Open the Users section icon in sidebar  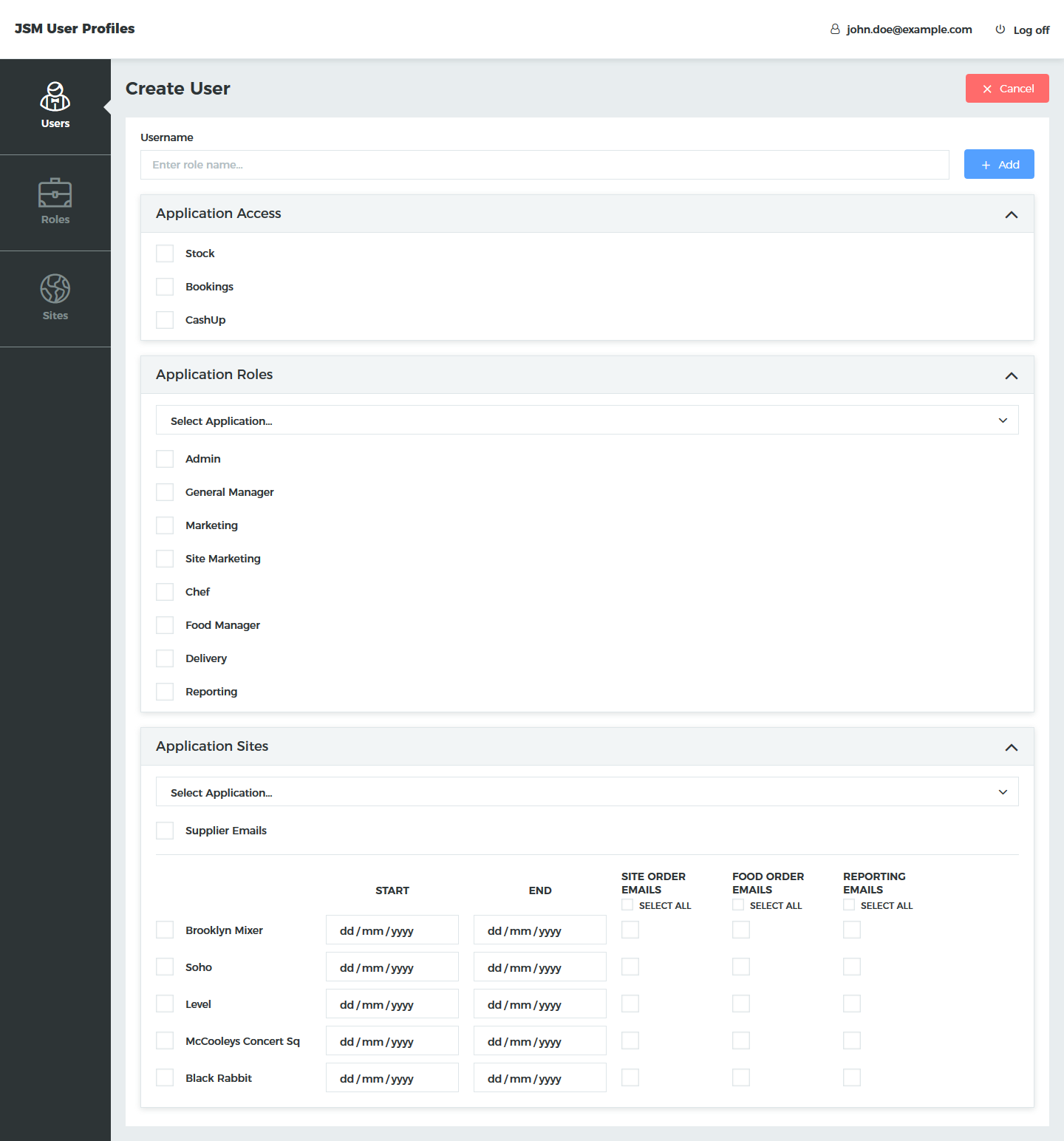coord(55,97)
